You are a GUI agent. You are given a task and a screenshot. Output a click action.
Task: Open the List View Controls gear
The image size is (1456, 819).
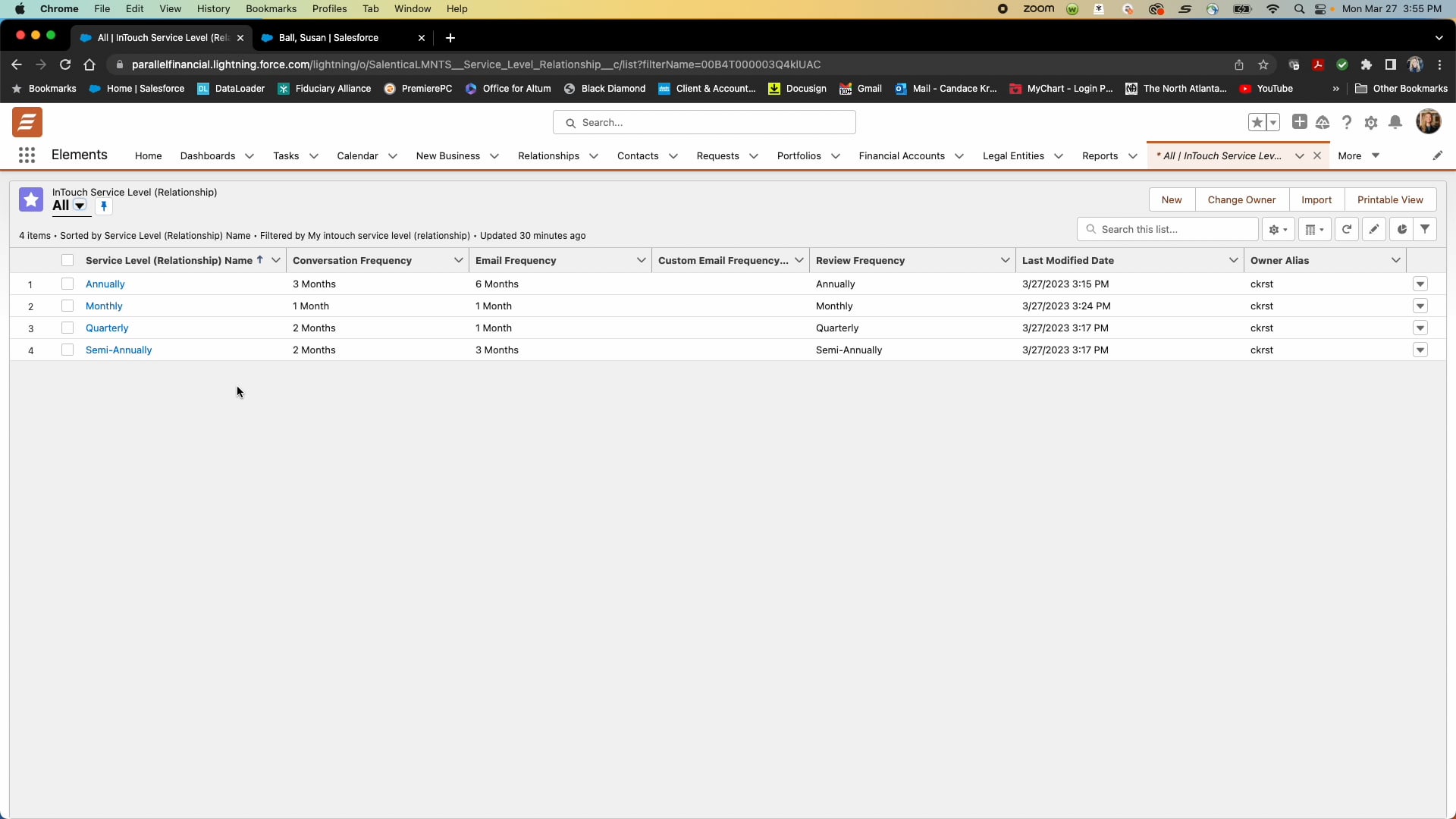(x=1278, y=229)
